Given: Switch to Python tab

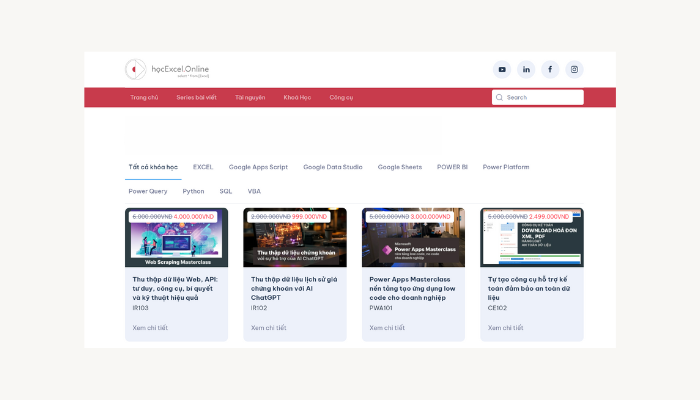Looking at the screenshot, I should click(193, 191).
